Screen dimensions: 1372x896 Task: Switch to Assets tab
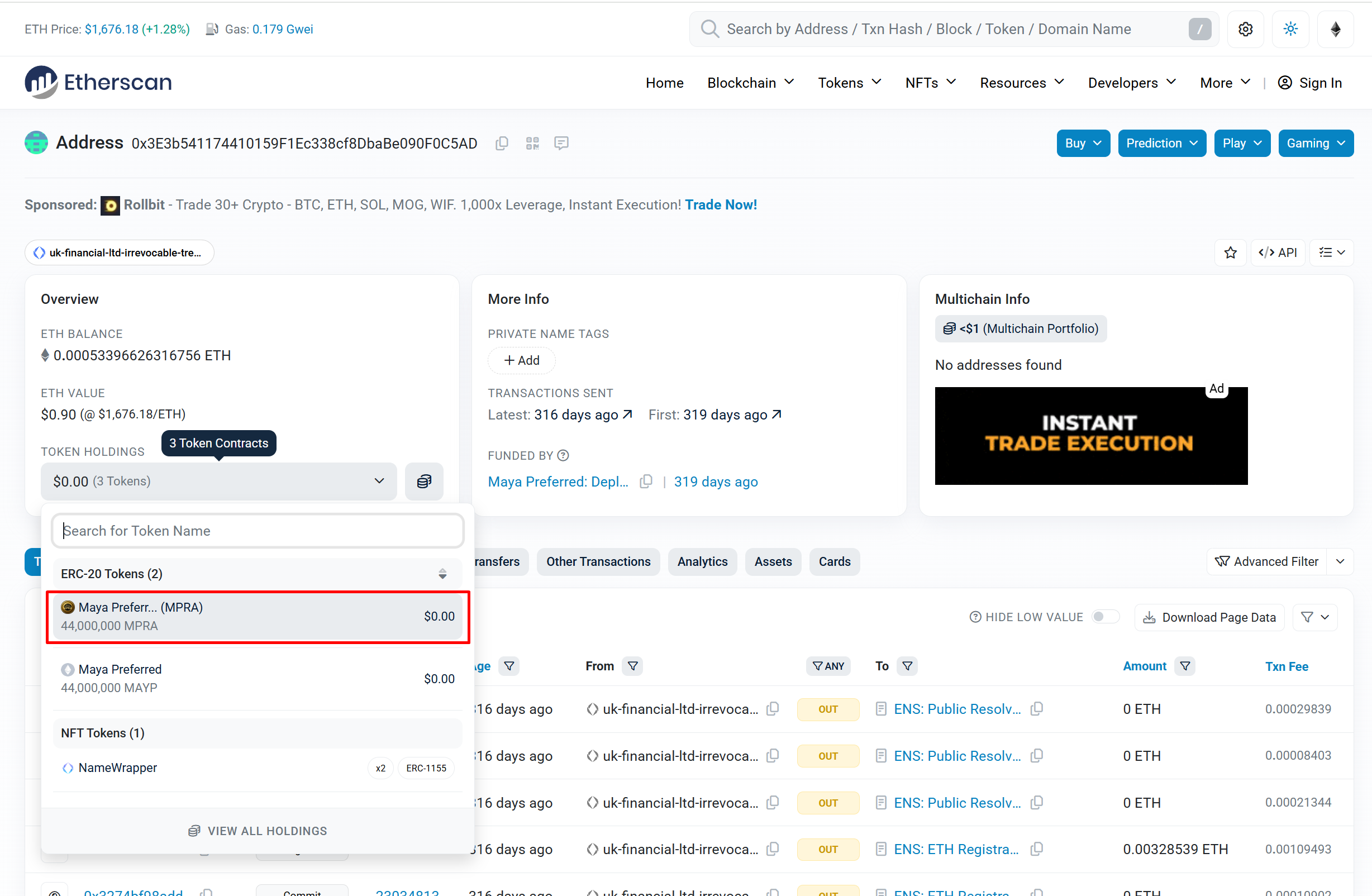point(773,561)
